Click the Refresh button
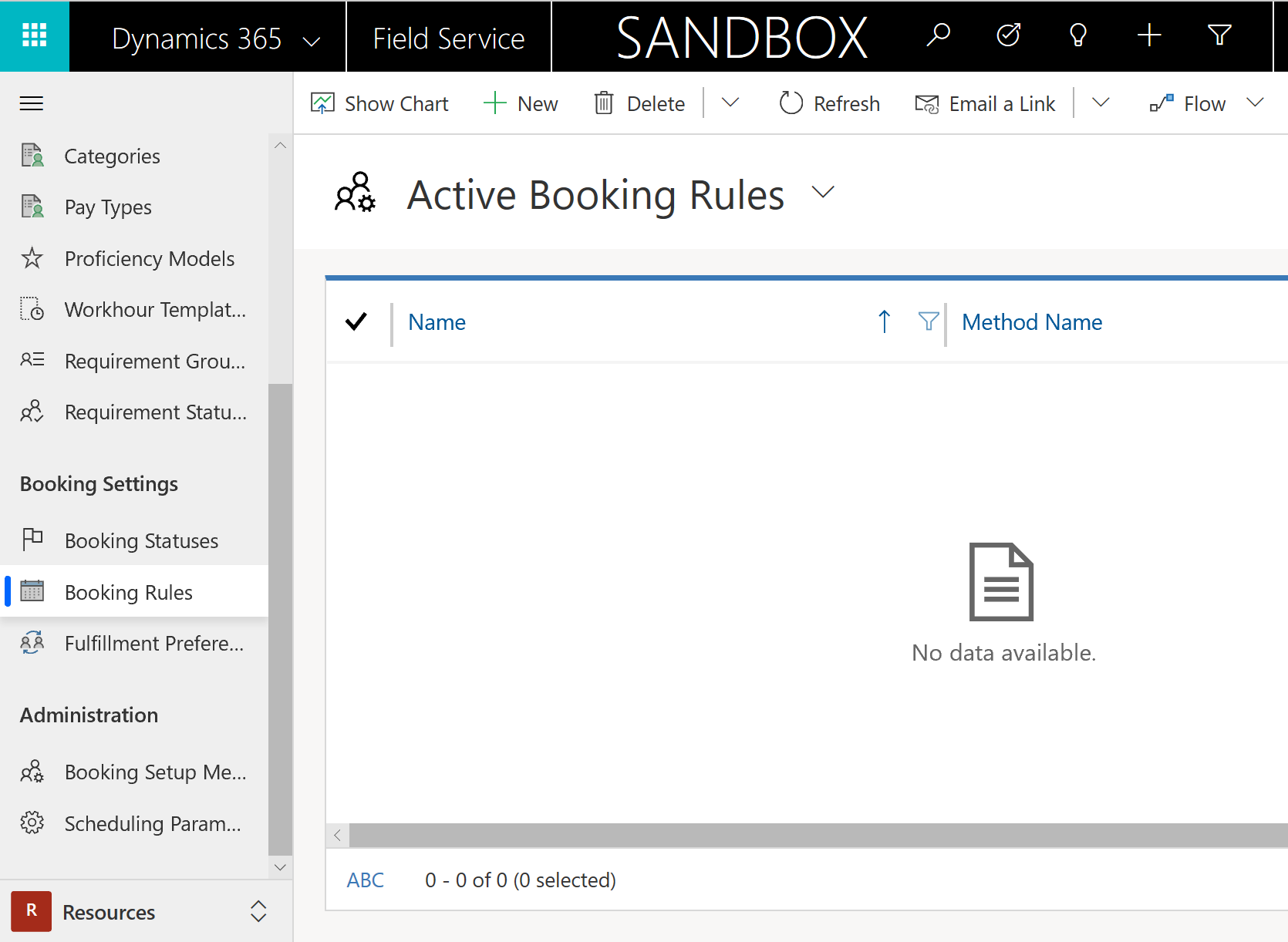Image resolution: width=1288 pixels, height=942 pixels. 829,103
